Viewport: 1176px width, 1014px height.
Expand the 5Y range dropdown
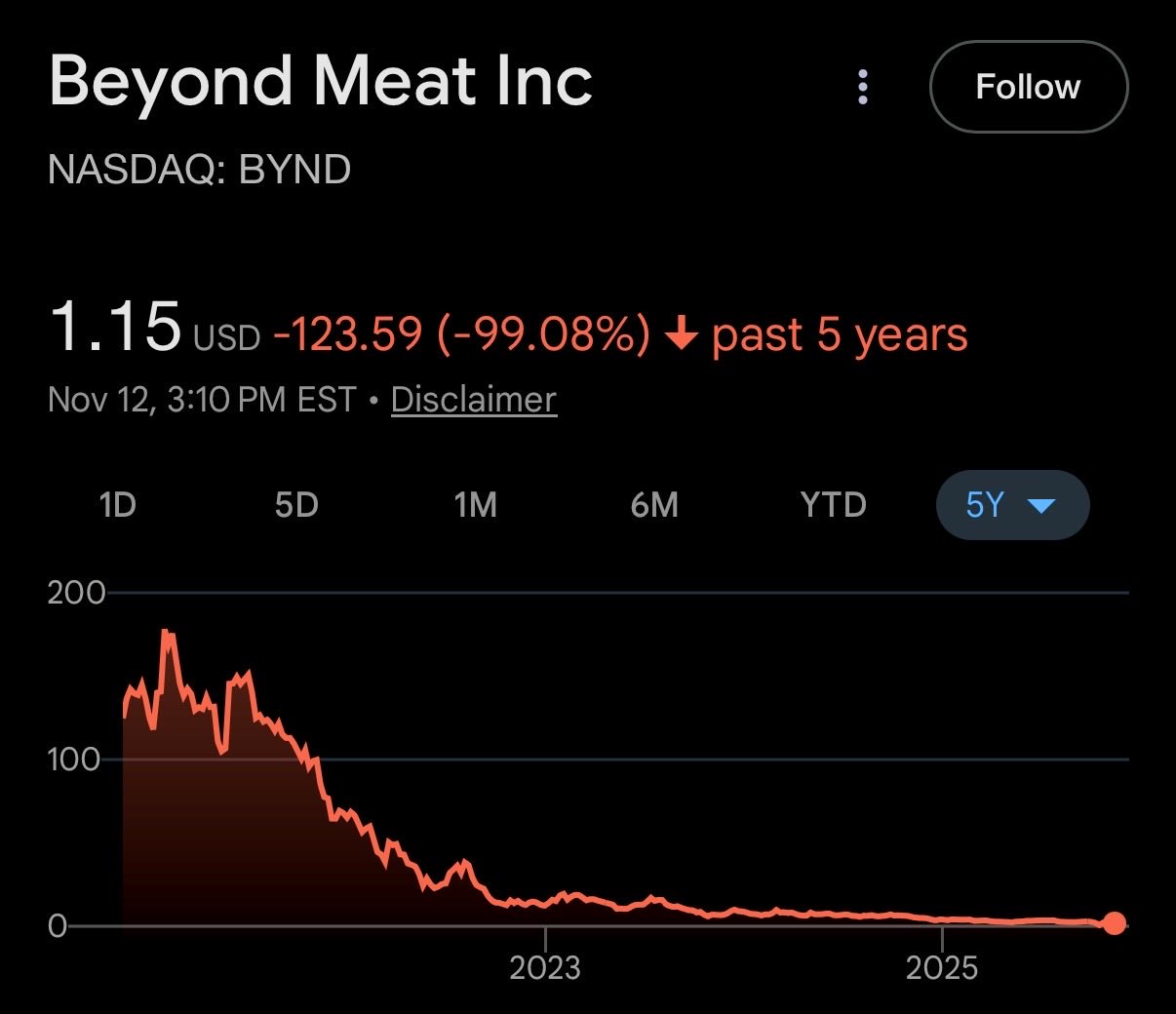pos(1011,505)
